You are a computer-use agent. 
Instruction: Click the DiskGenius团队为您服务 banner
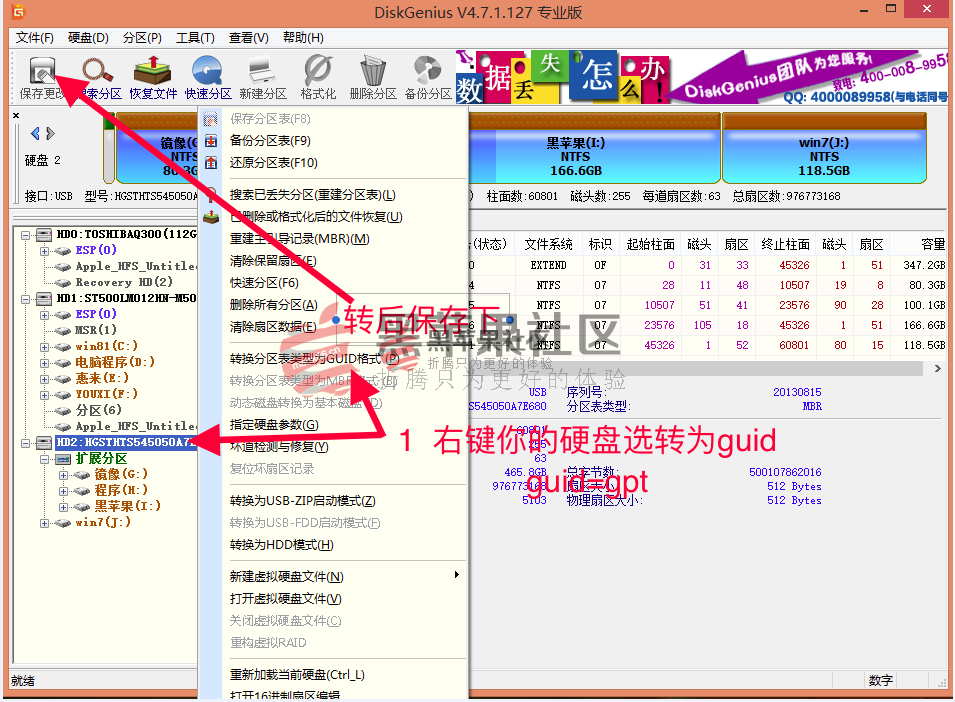[x=810, y=77]
